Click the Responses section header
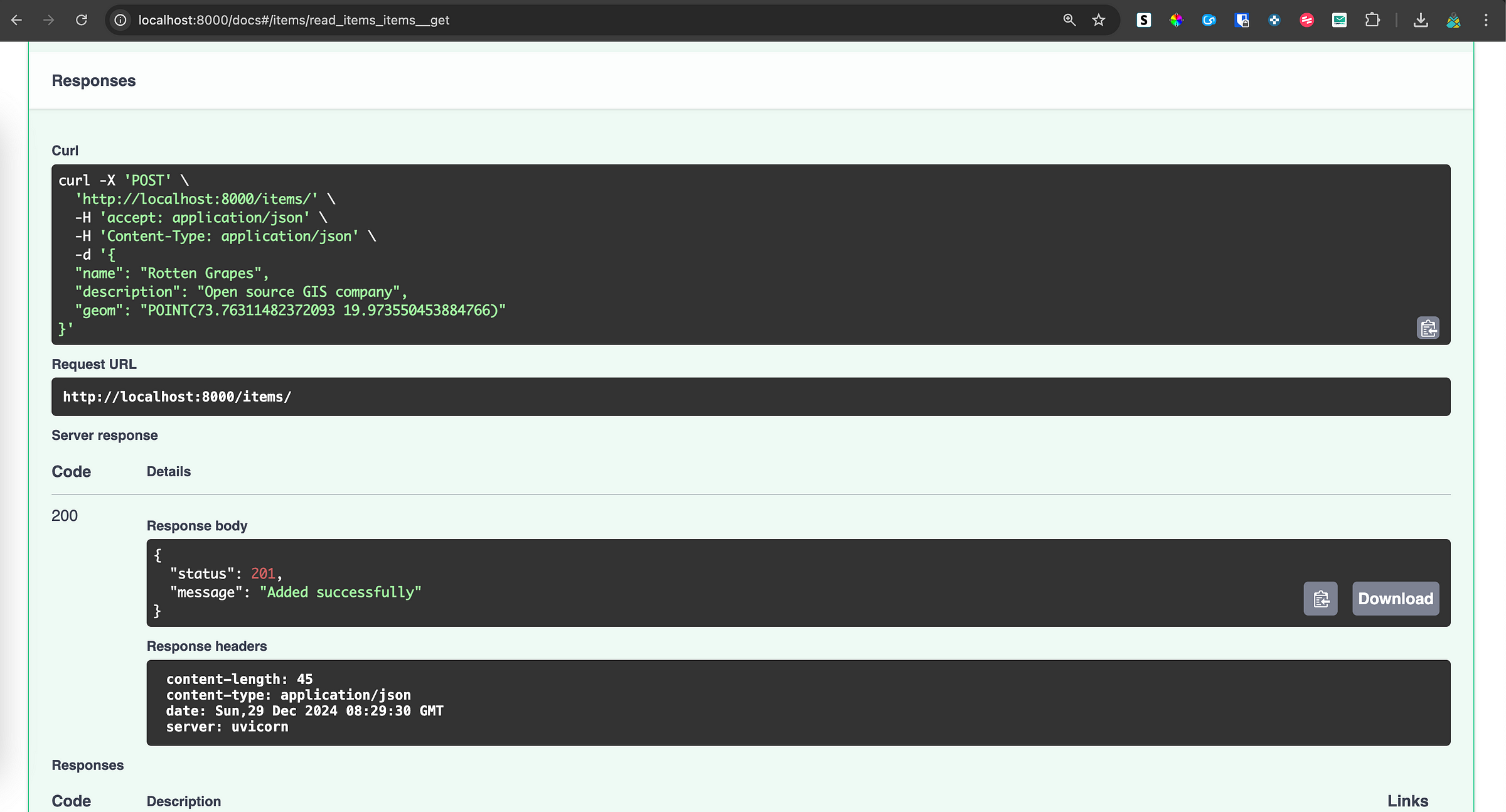Image resolution: width=1506 pixels, height=812 pixels. tap(93, 81)
